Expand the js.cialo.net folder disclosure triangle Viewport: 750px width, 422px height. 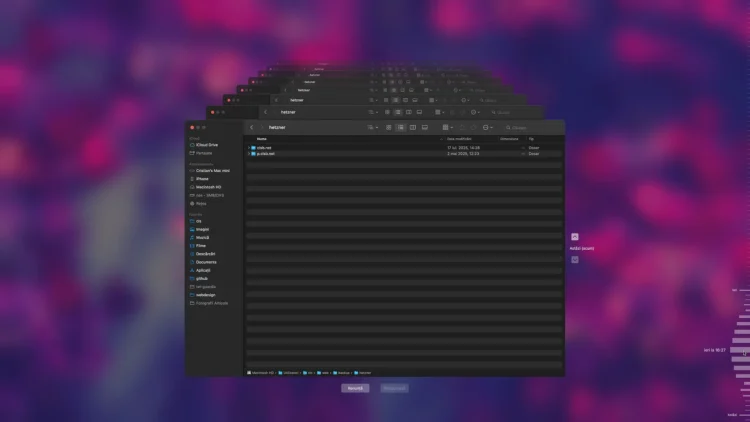point(249,154)
